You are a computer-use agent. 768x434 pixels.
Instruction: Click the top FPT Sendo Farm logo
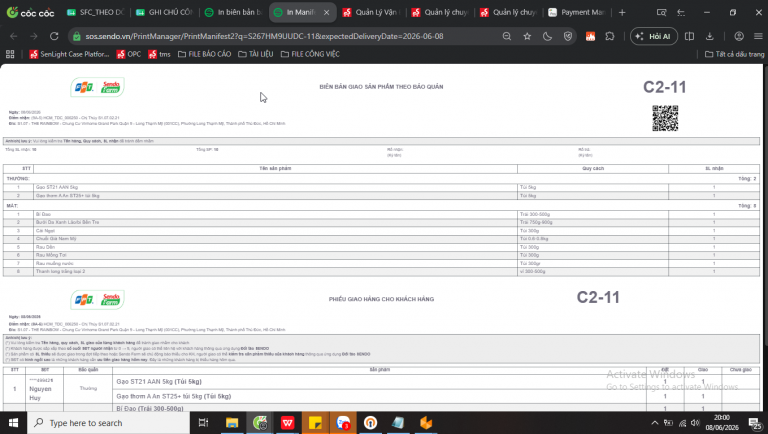tap(97, 87)
